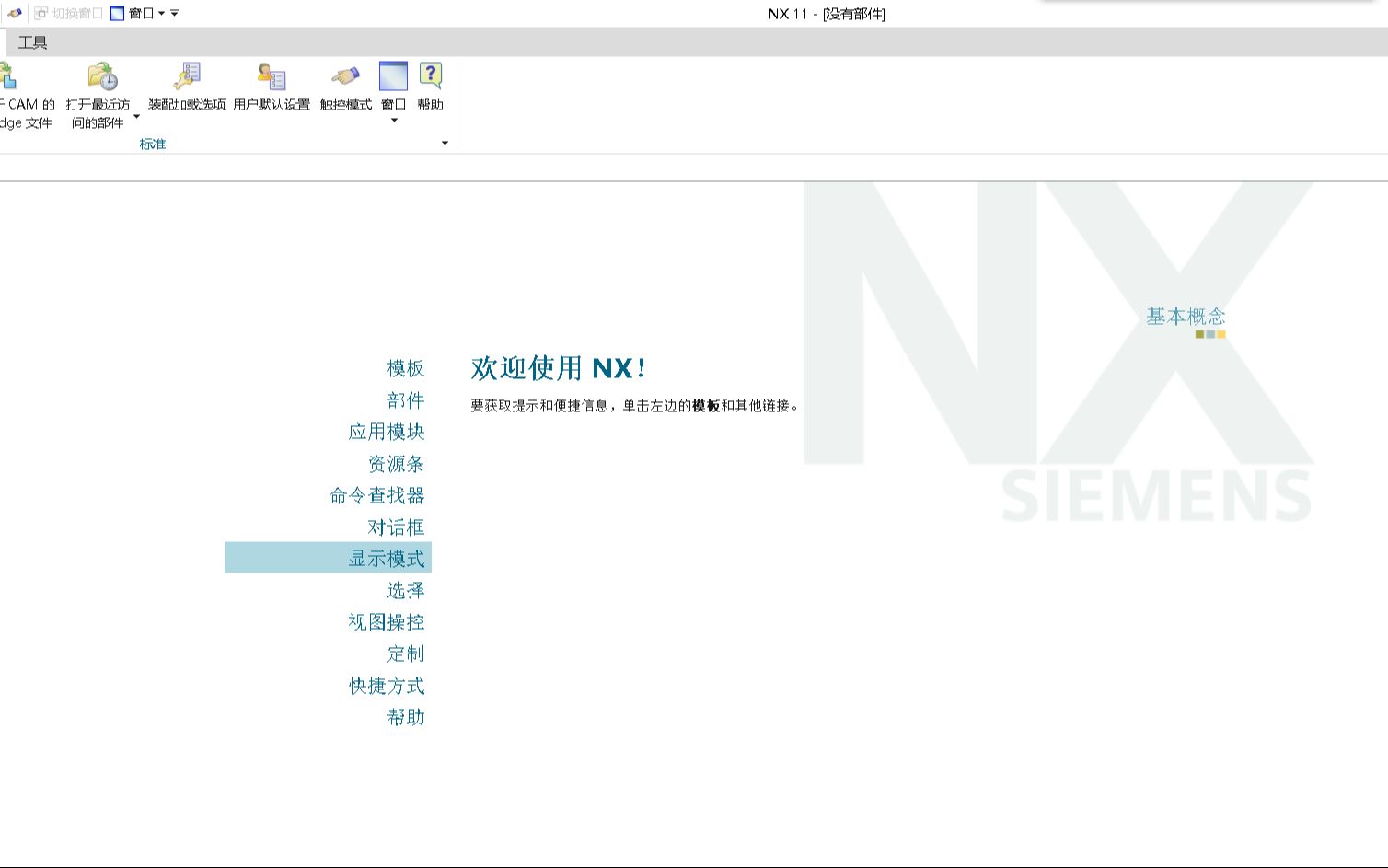Open the 资源条 link

[396, 464]
